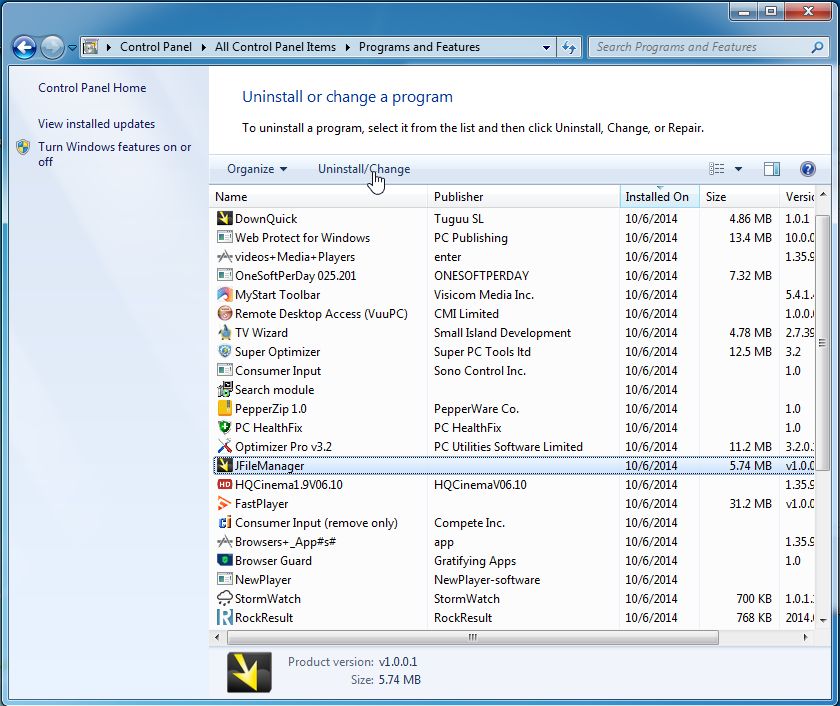Image resolution: width=840 pixels, height=706 pixels.
Task: Sort by the Version column header
Action: coord(797,197)
